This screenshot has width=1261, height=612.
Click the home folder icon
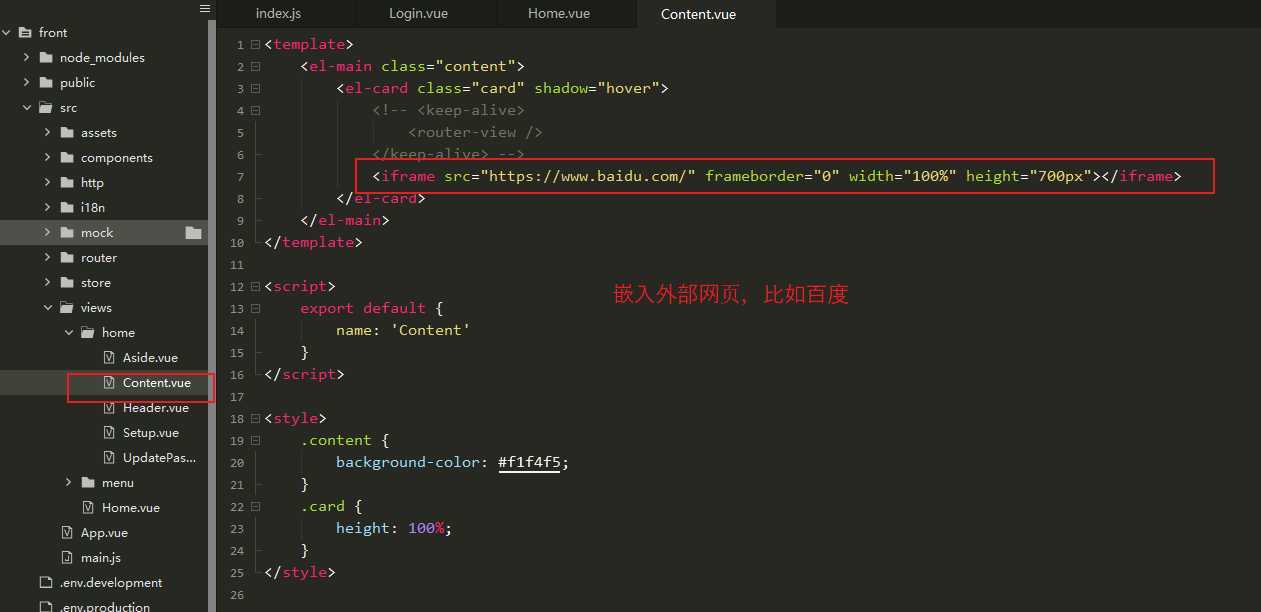pyautogui.click(x=88, y=333)
